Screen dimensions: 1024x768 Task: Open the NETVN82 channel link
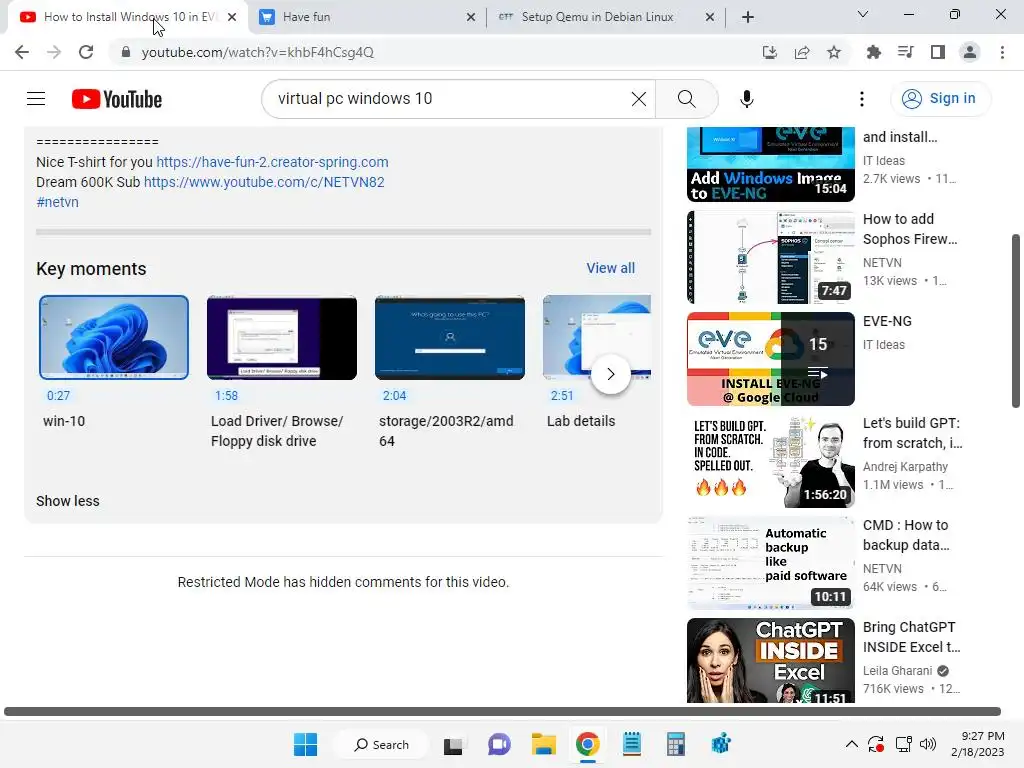coord(264,182)
